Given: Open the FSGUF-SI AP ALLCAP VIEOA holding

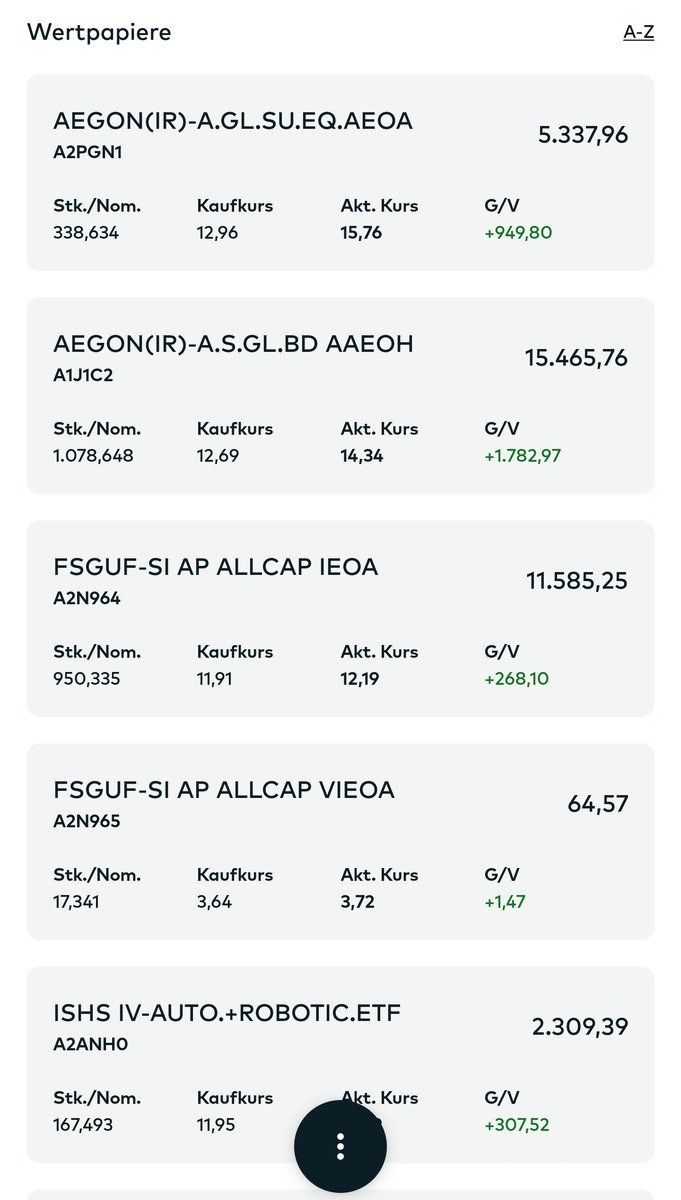Looking at the screenshot, I should click(x=223, y=790).
